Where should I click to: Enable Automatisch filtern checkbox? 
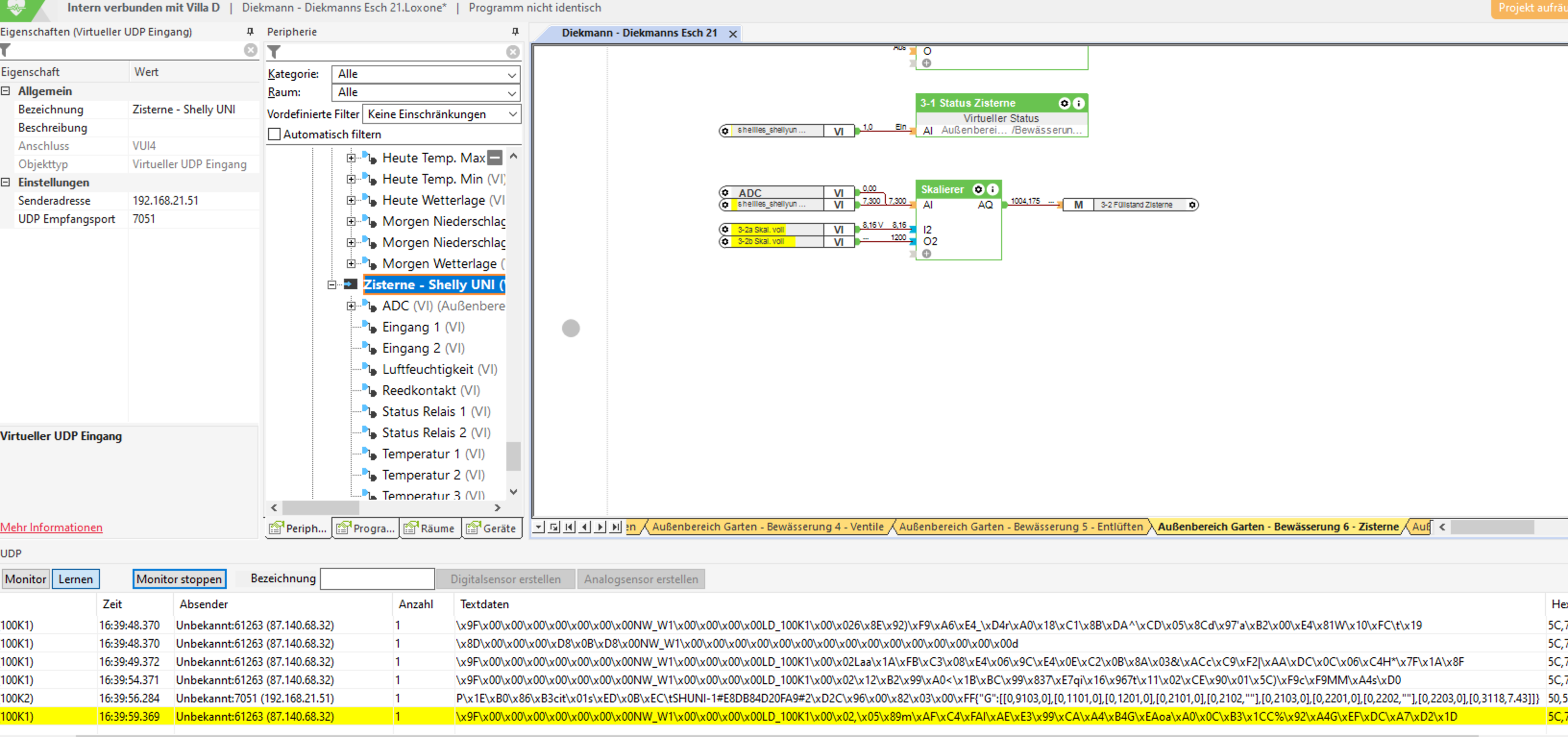[274, 134]
